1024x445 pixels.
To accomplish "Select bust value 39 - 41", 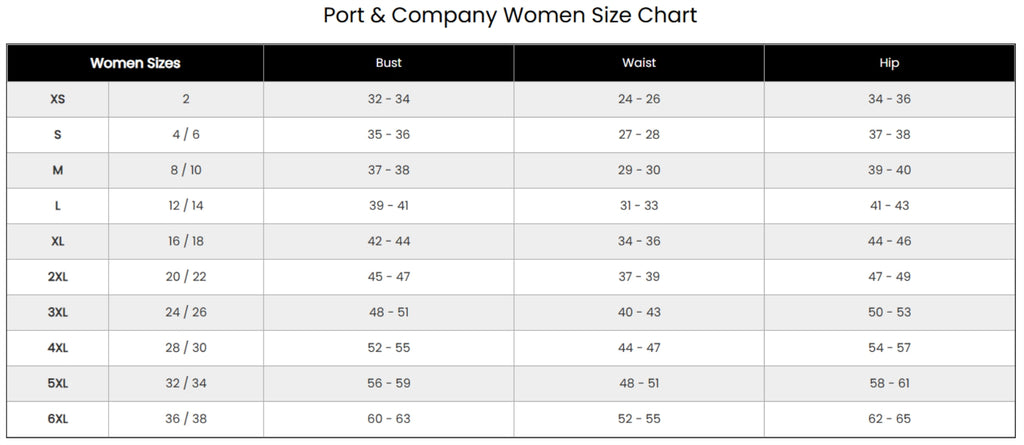I will click(389, 206).
